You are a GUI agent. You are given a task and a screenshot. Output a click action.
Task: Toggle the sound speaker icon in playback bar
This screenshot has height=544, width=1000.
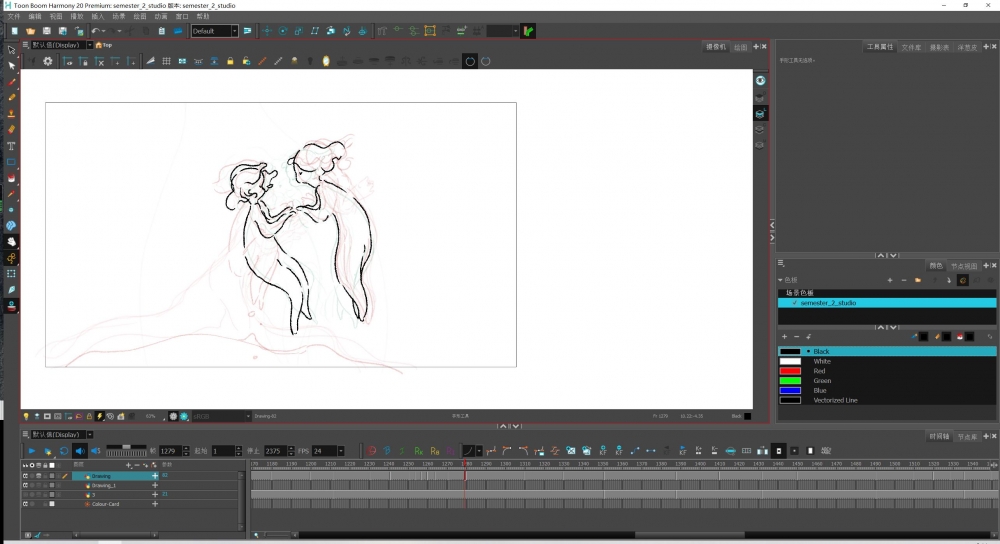[x=80, y=451]
